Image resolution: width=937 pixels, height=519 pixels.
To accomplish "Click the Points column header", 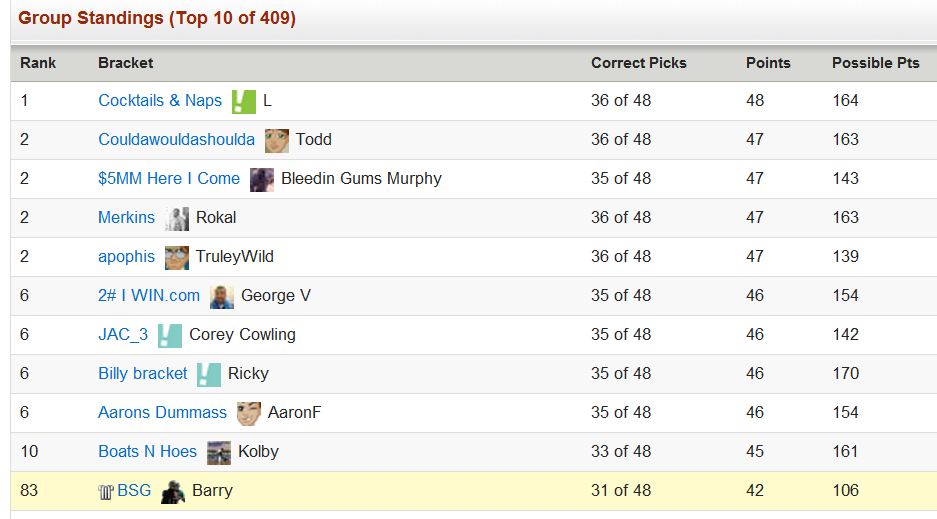I will [x=768, y=63].
